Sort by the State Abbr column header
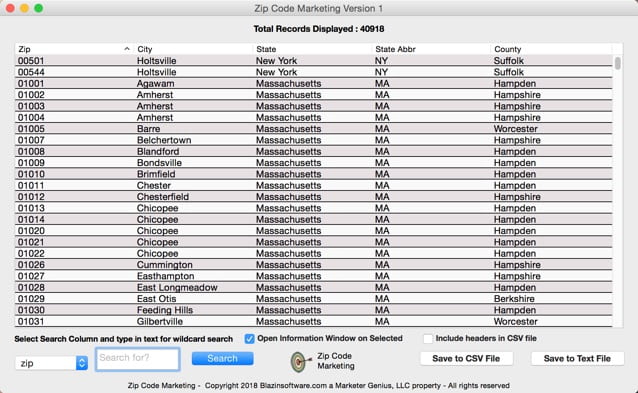This screenshot has width=638, height=393. [431, 49]
